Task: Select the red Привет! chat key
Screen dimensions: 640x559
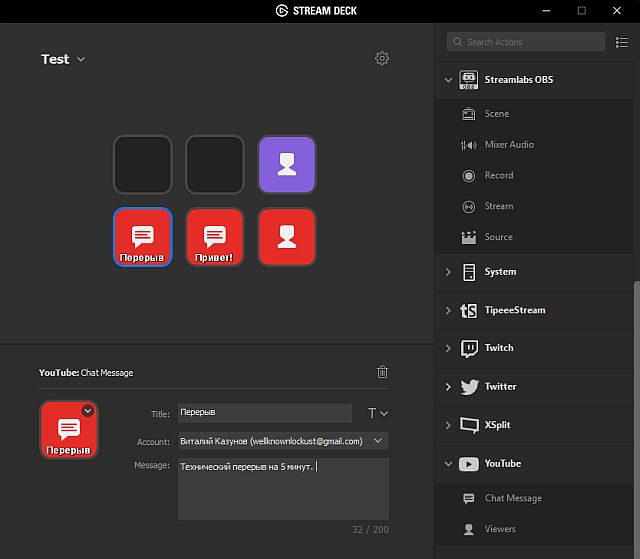Action: 215,237
